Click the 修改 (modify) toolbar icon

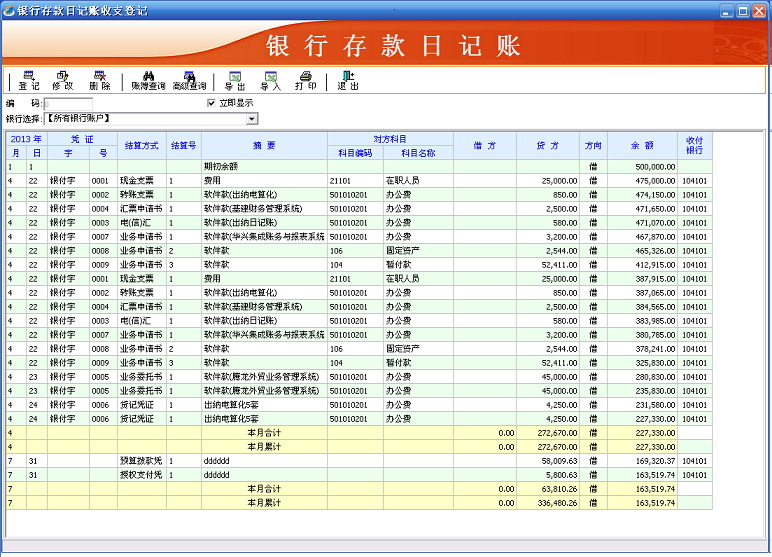pos(63,80)
